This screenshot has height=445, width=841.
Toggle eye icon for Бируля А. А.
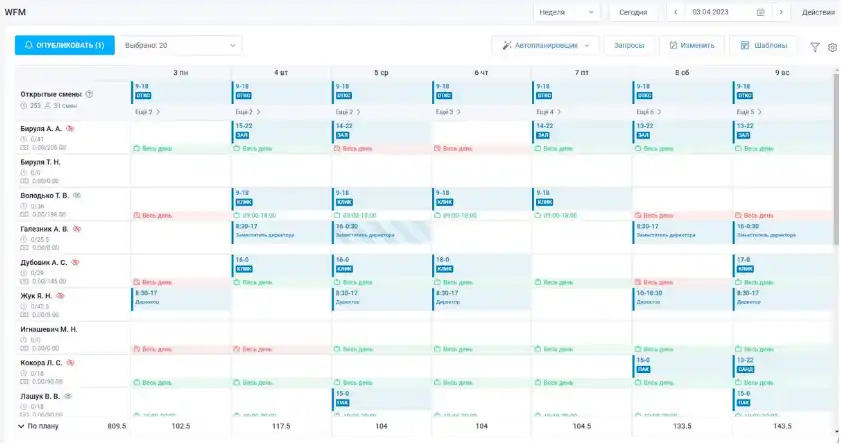[x=70, y=129]
